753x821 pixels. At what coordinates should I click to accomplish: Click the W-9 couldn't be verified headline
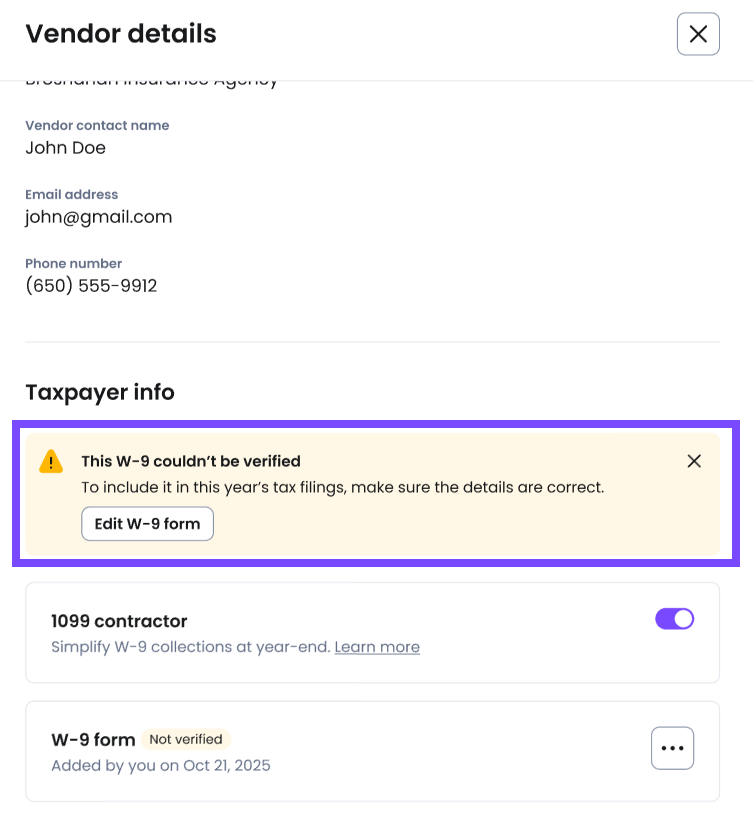point(191,461)
